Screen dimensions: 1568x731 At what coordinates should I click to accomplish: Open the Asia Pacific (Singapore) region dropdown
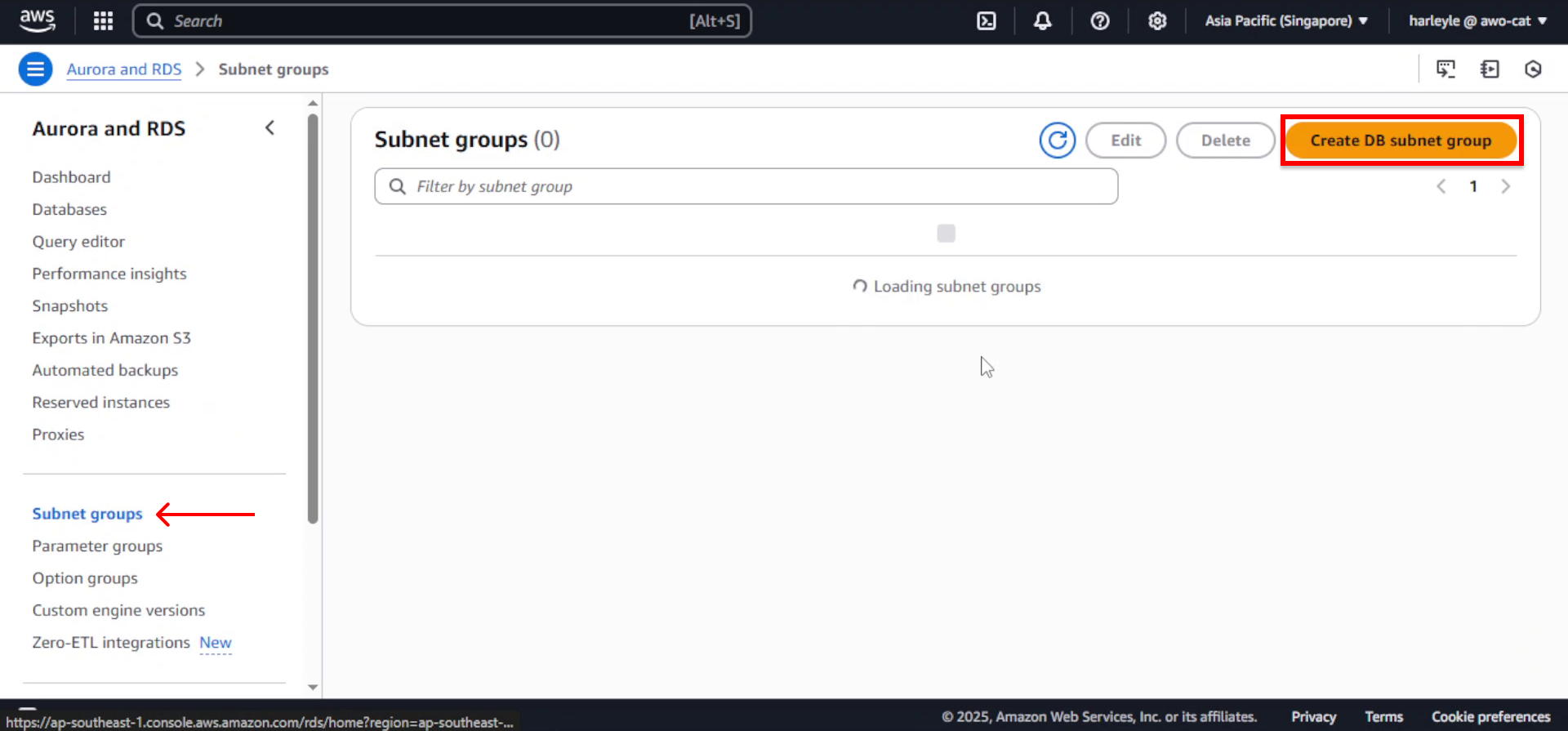coord(1286,21)
